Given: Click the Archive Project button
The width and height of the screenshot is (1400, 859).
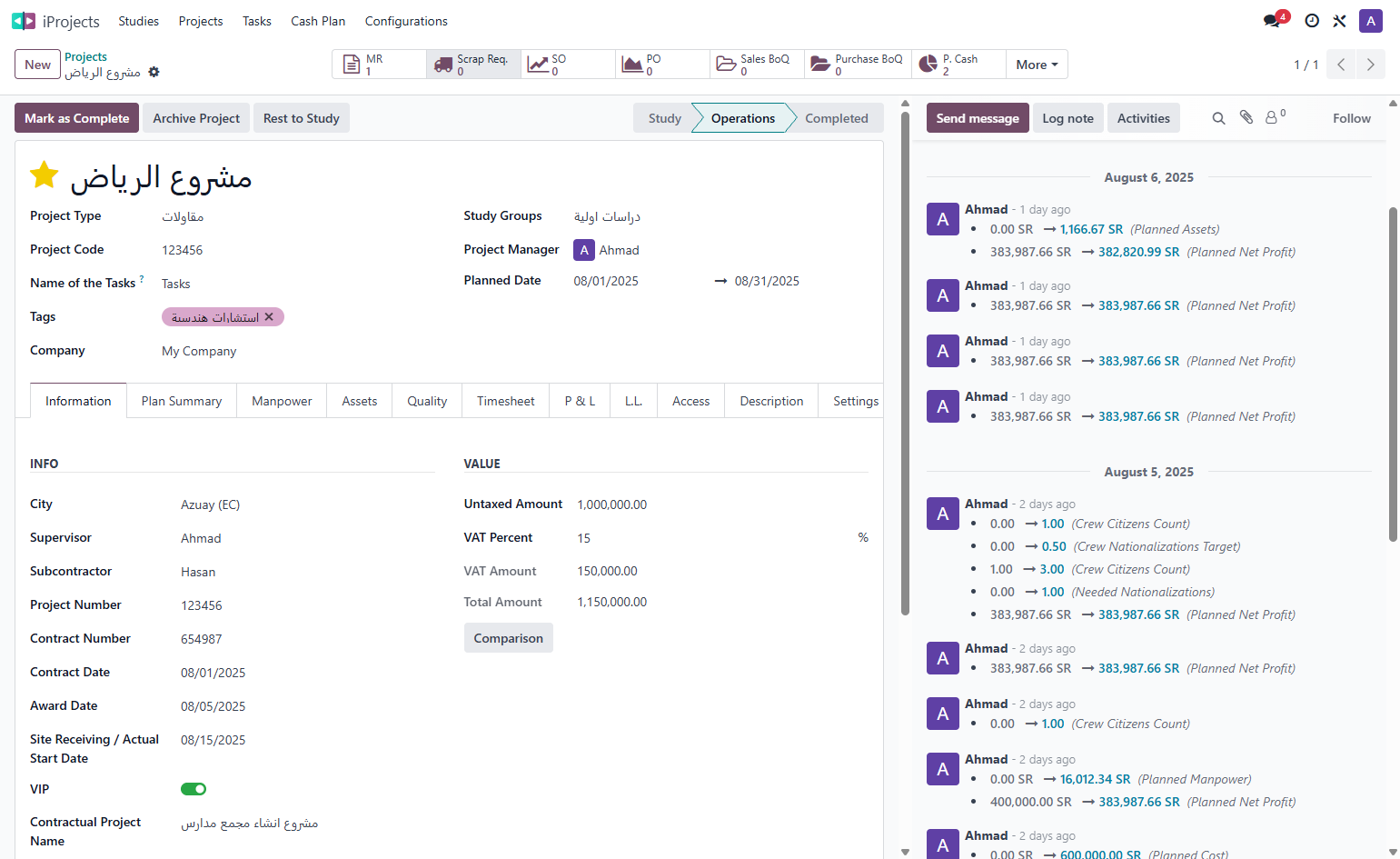Looking at the screenshot, I should [x=196, y=118].
